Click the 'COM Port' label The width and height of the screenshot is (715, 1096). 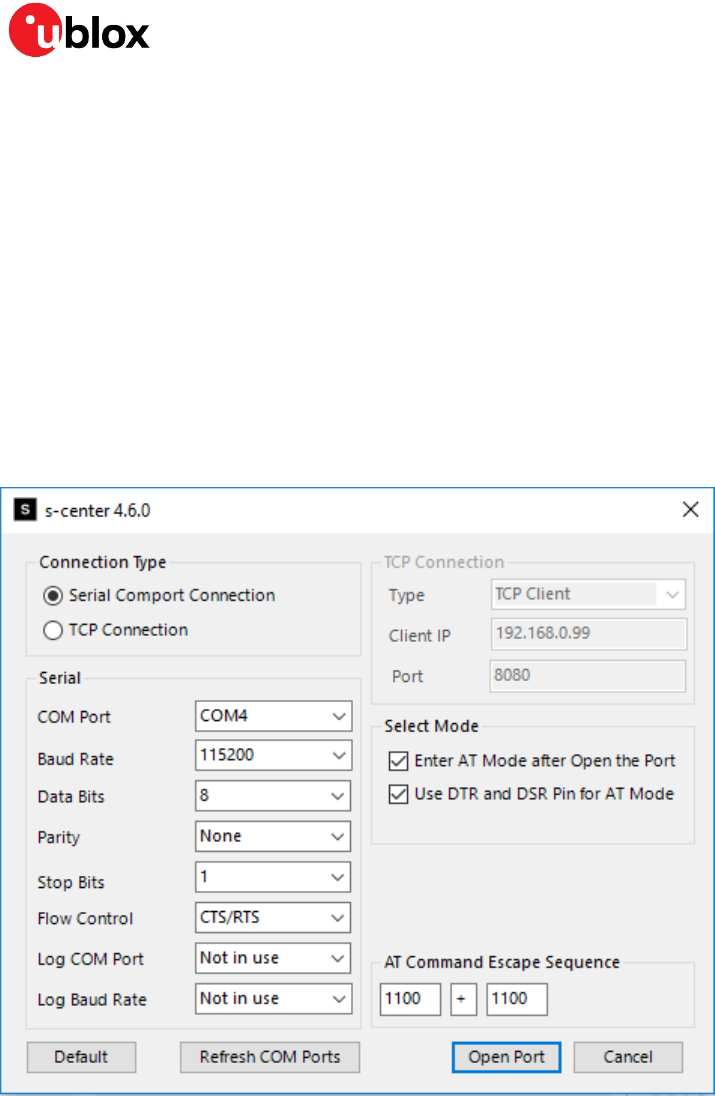74,717
